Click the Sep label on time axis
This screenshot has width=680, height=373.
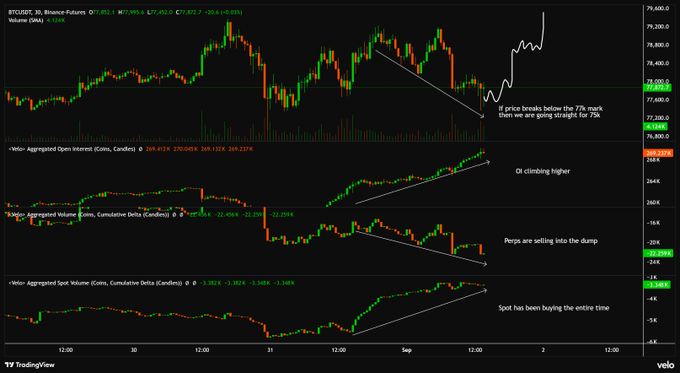(x=406, y=350)
